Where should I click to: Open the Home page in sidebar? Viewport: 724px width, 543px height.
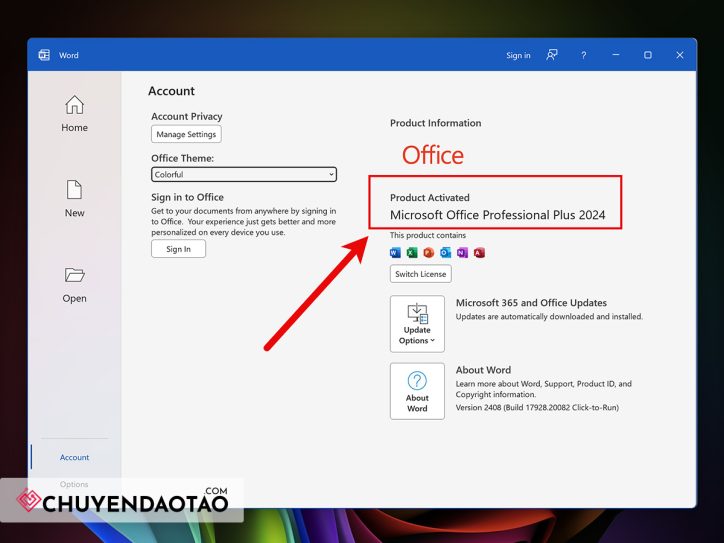(x=74, y=114)
